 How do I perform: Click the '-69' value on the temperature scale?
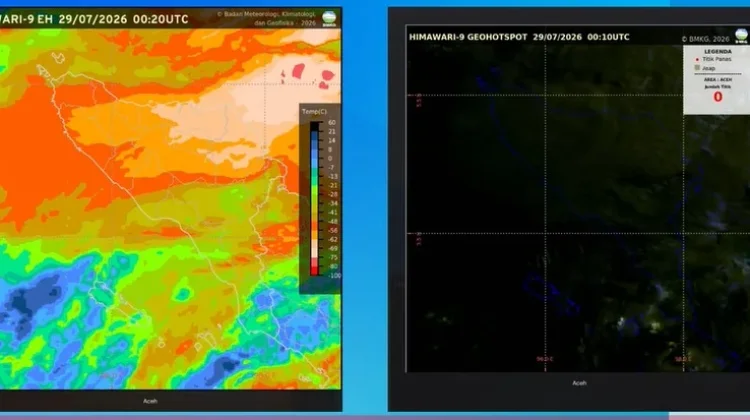332,248
